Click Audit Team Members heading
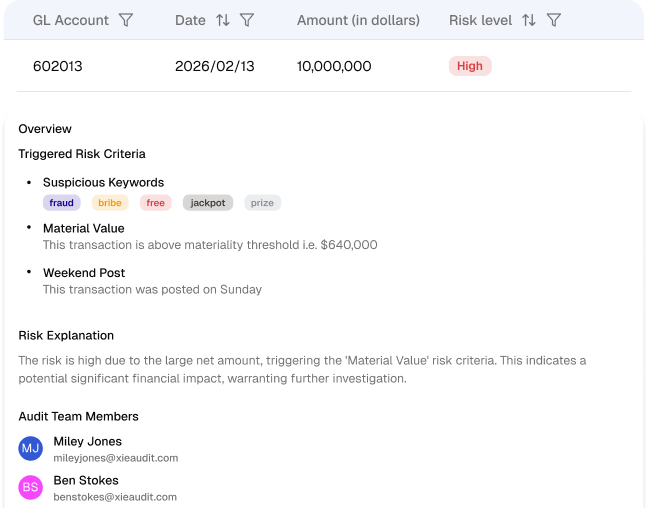The height and width of the screenshot is (508, 648). click(x=79, y=416)
